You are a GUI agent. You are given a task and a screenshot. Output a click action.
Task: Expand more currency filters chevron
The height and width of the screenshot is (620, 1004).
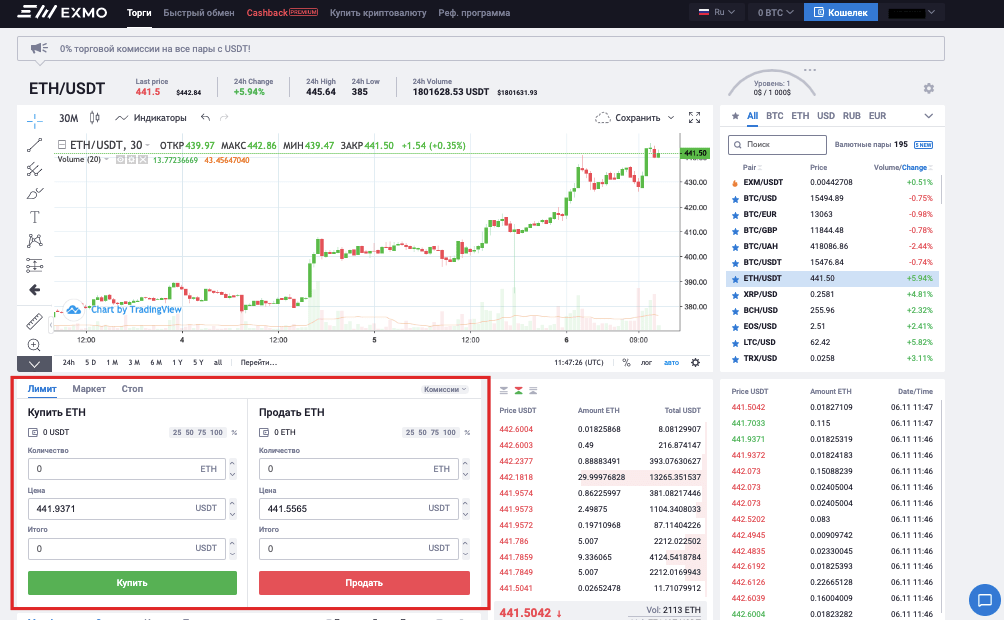pyautogui.click(x=928, y=116)
